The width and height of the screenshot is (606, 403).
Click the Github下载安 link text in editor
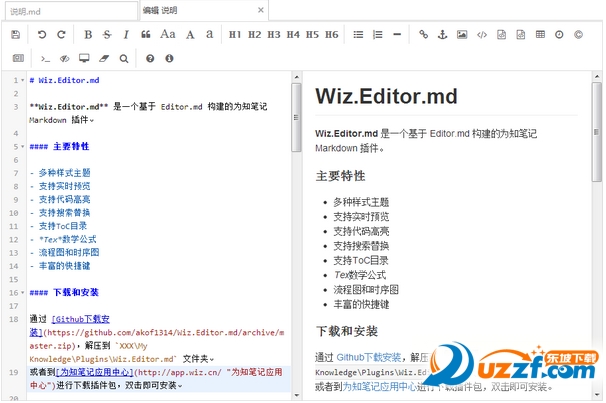80,319
